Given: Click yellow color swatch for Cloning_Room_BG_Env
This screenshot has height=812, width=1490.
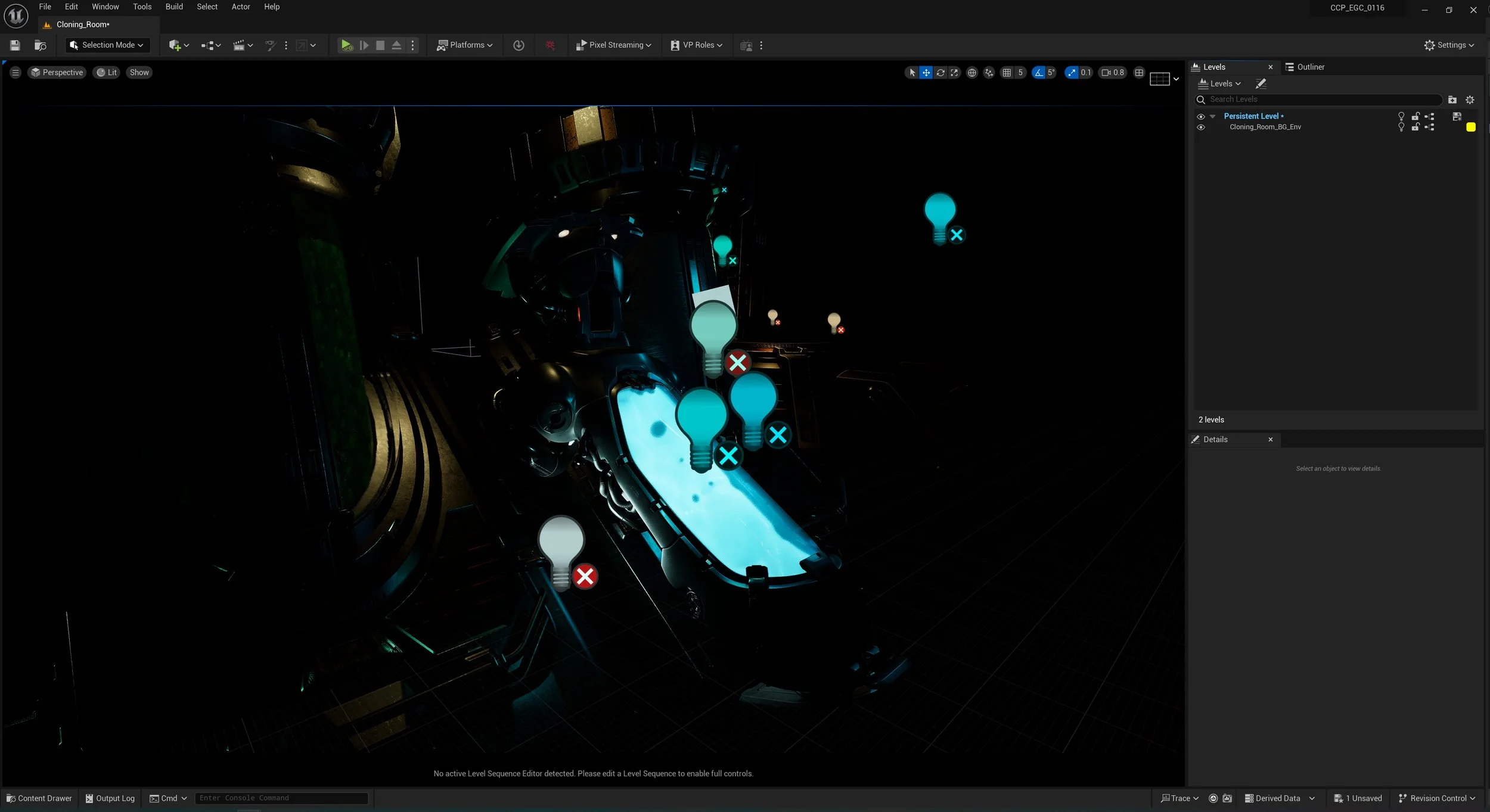Looking at the screenshot, I should point(1470,127).
